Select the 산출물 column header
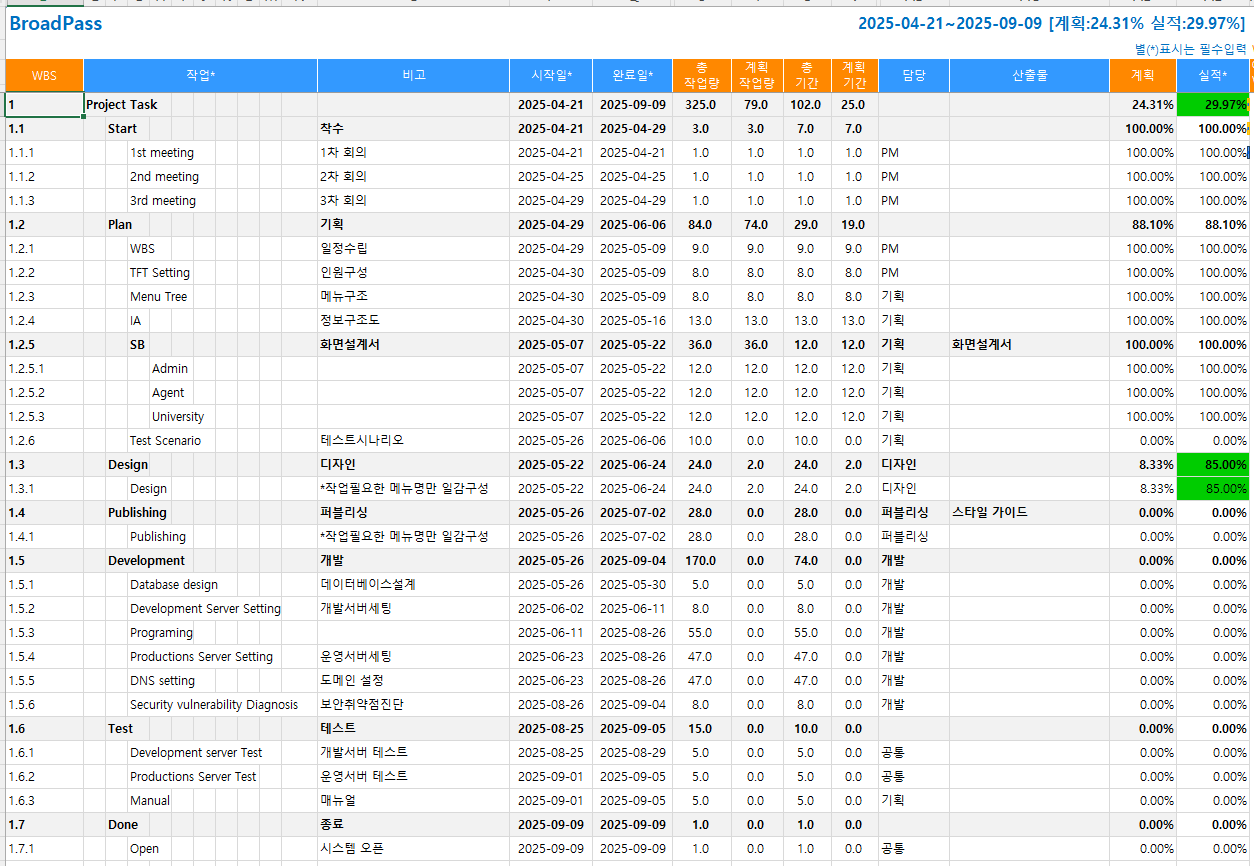1254x866 pixels. (1029, 75)
